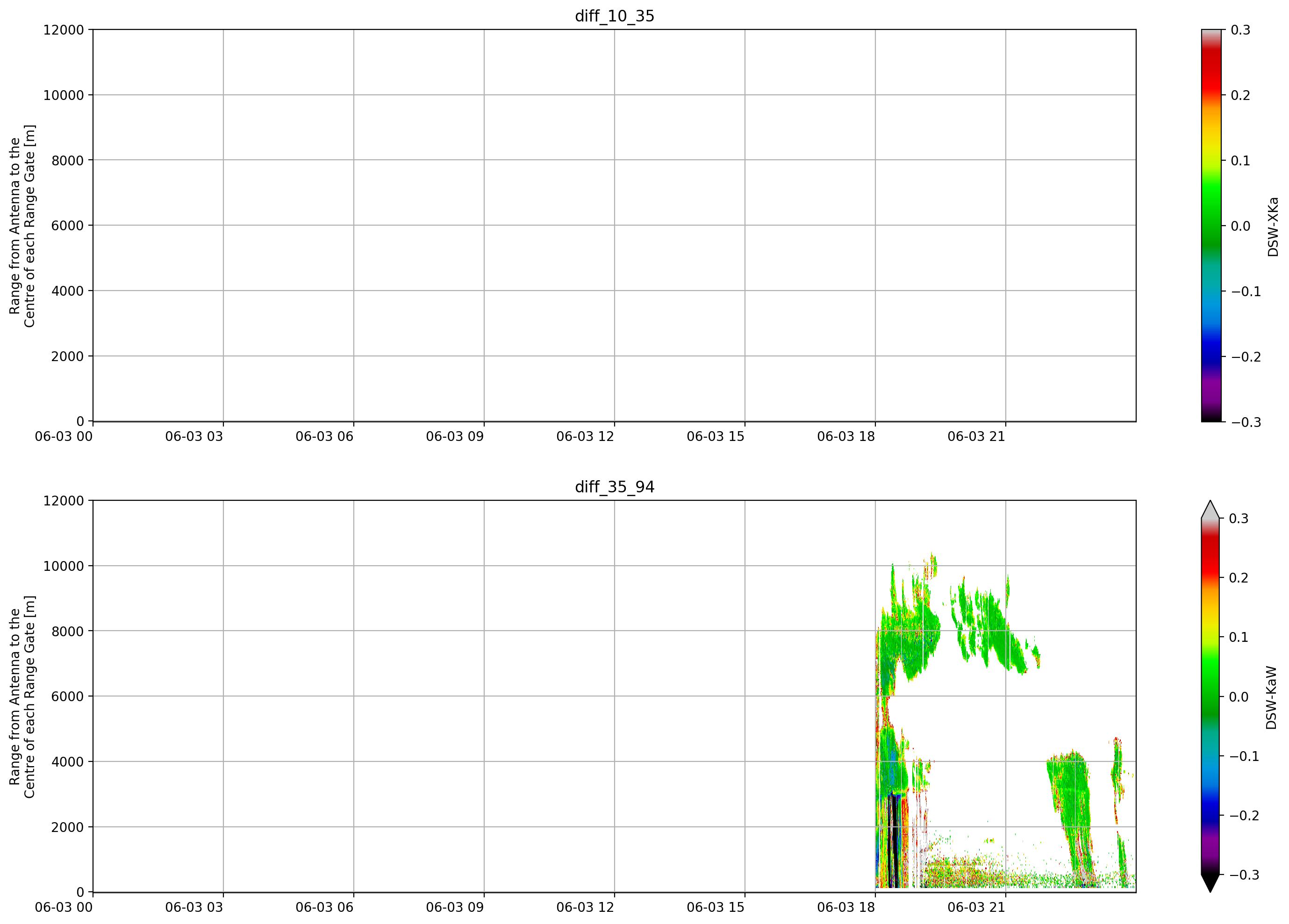Click the black lower extend arrow on DSW-KaW colorbar
1289x924 pixels.
[x=1210, y=883]
